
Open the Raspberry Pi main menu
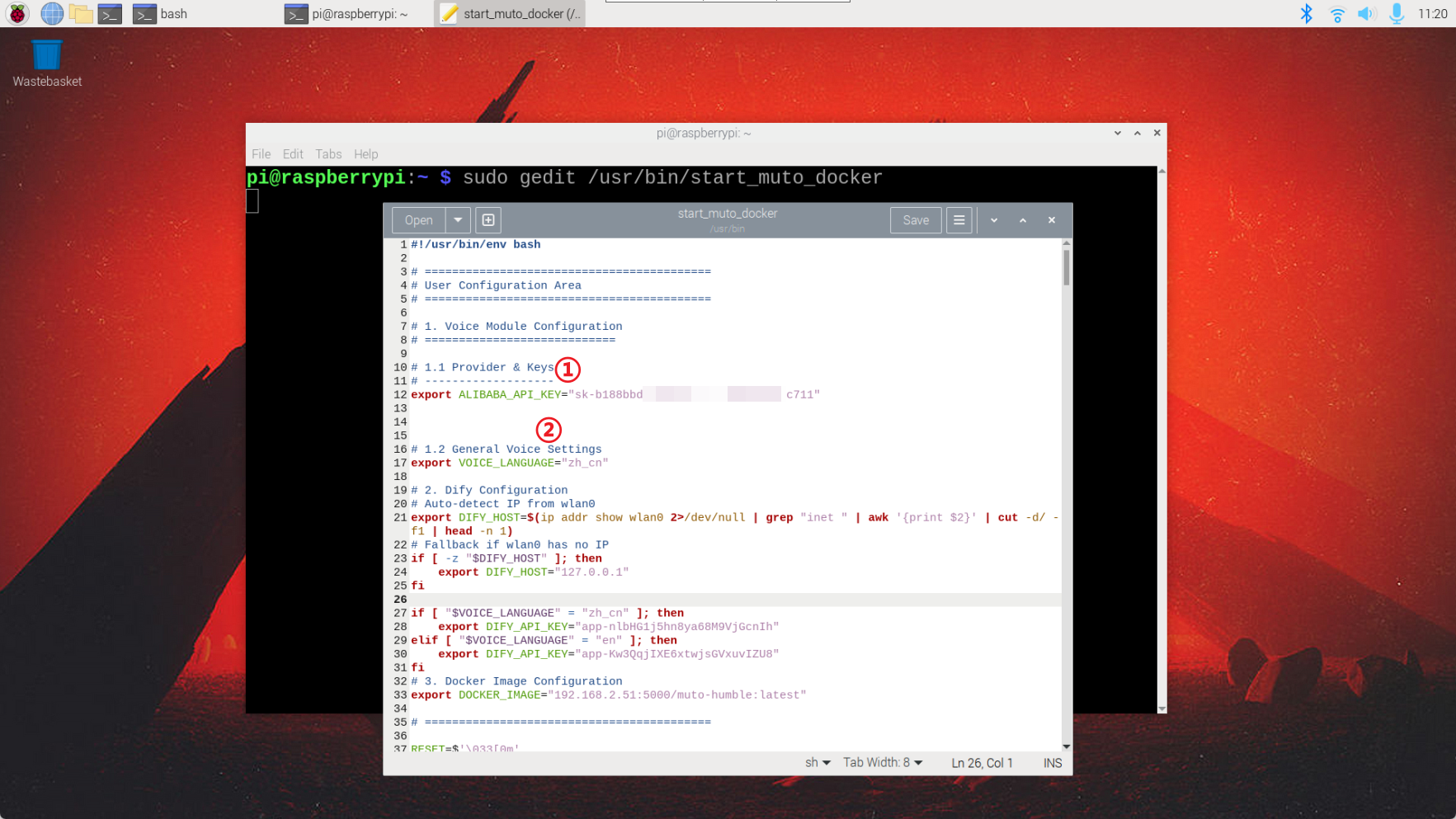coord(17,13)
